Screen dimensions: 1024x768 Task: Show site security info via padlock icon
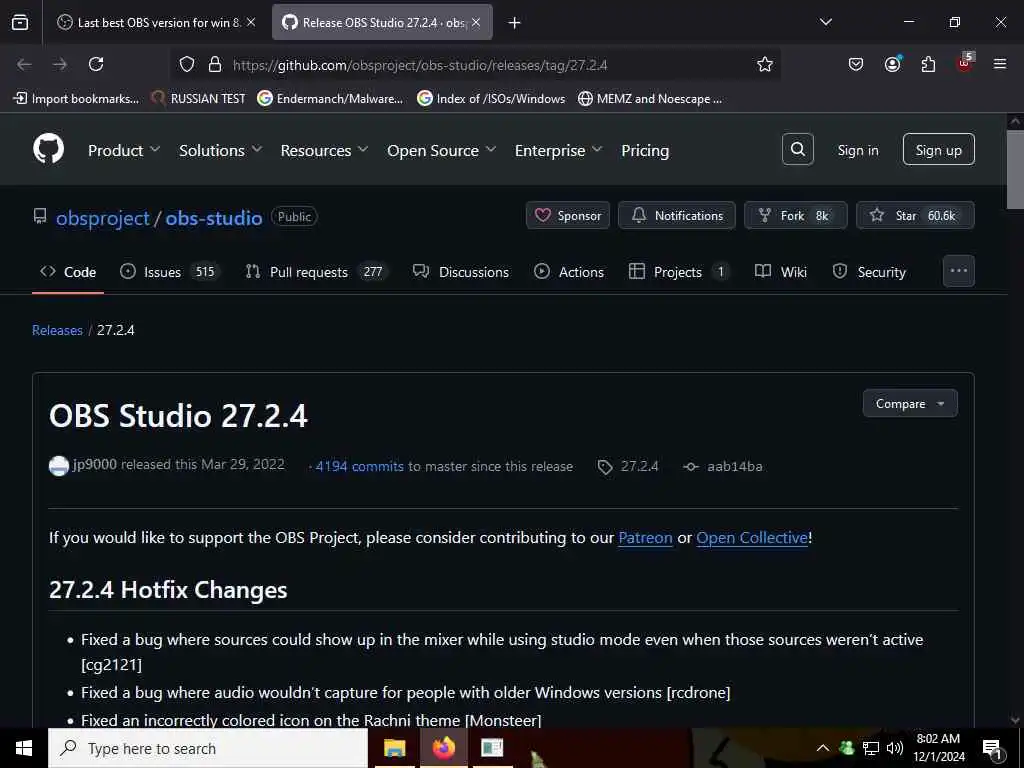click(214, 64)
